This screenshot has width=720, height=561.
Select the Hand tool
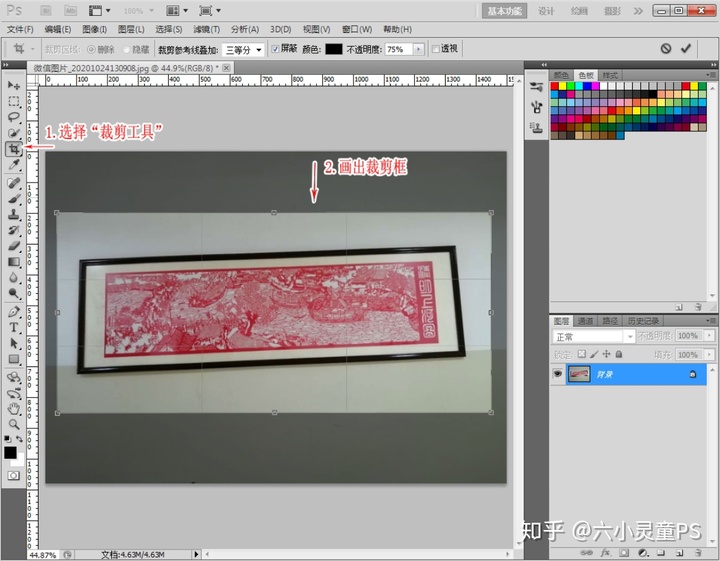[14, 408]
